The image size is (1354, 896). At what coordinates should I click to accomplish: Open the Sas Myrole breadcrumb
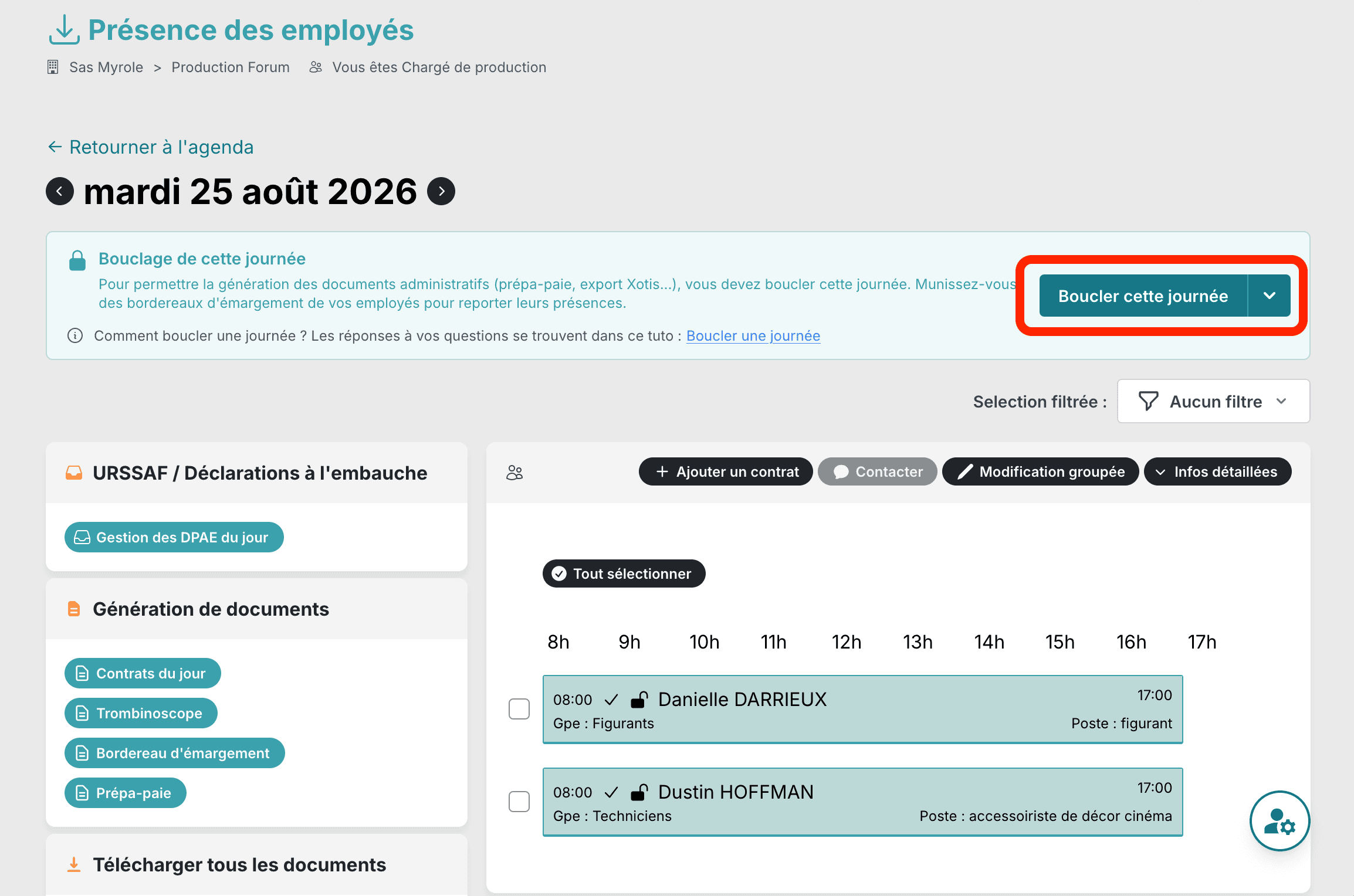[106, 67]
